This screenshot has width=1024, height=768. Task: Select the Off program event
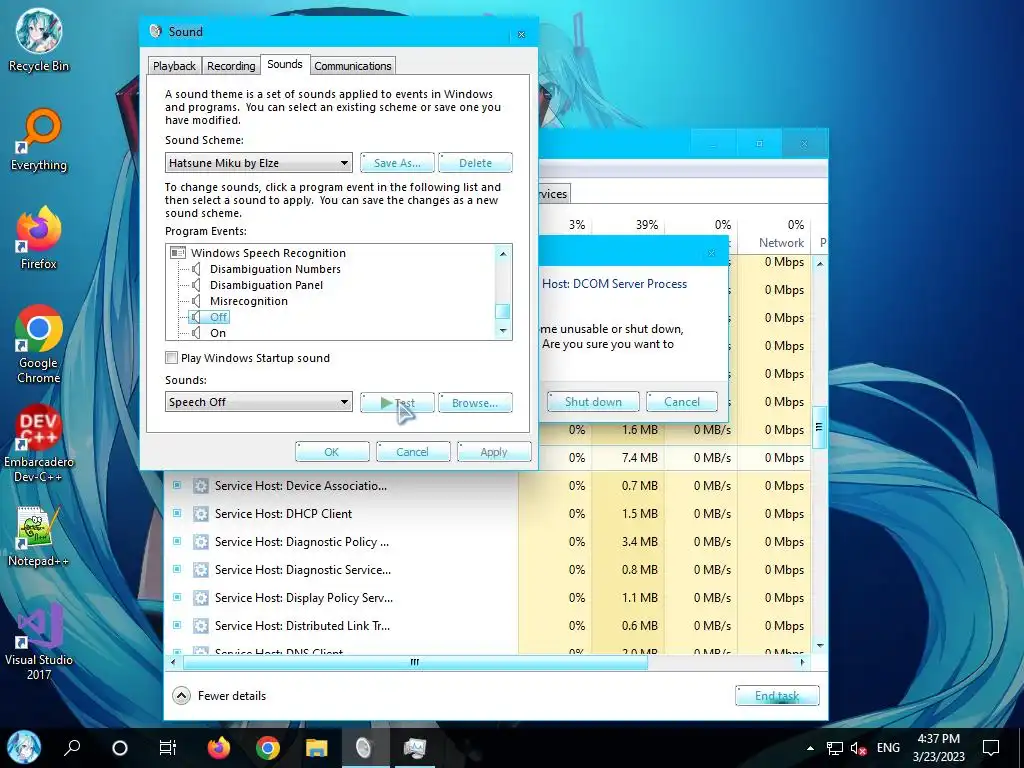pos(219,317)
